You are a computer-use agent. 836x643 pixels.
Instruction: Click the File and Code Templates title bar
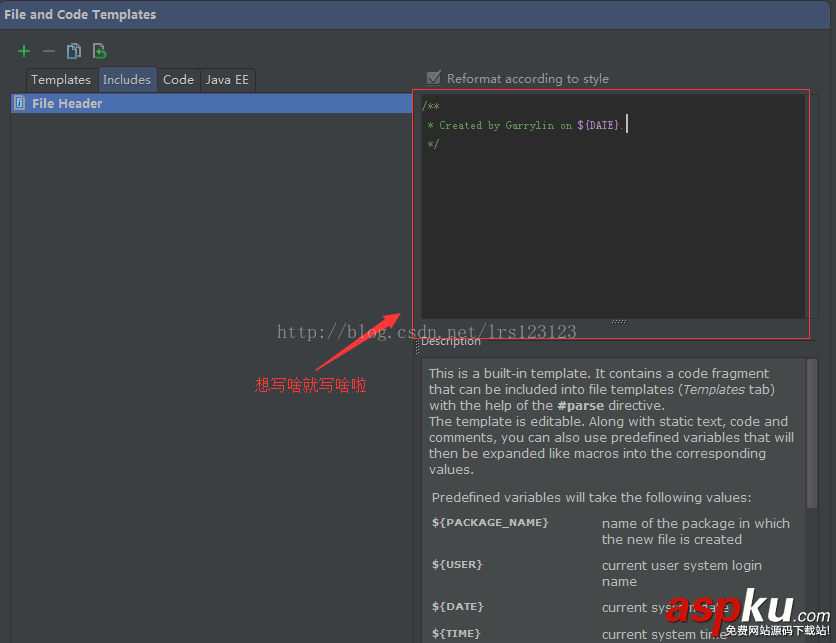coord(81,14)
